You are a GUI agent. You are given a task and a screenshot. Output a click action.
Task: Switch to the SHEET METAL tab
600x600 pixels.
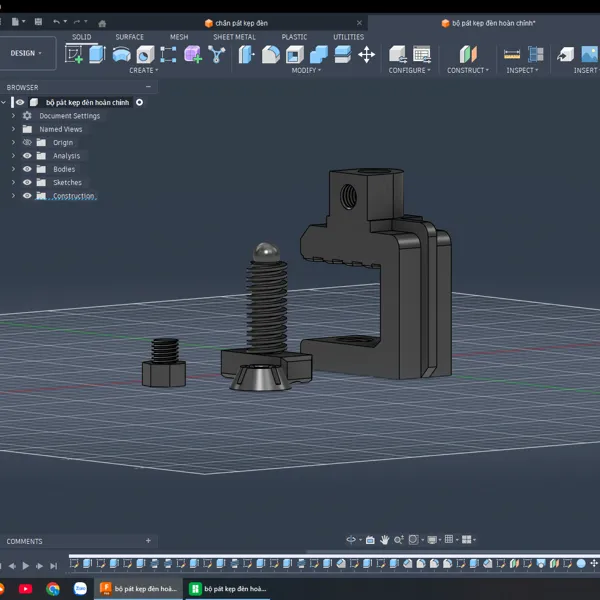tap(234, 37)
